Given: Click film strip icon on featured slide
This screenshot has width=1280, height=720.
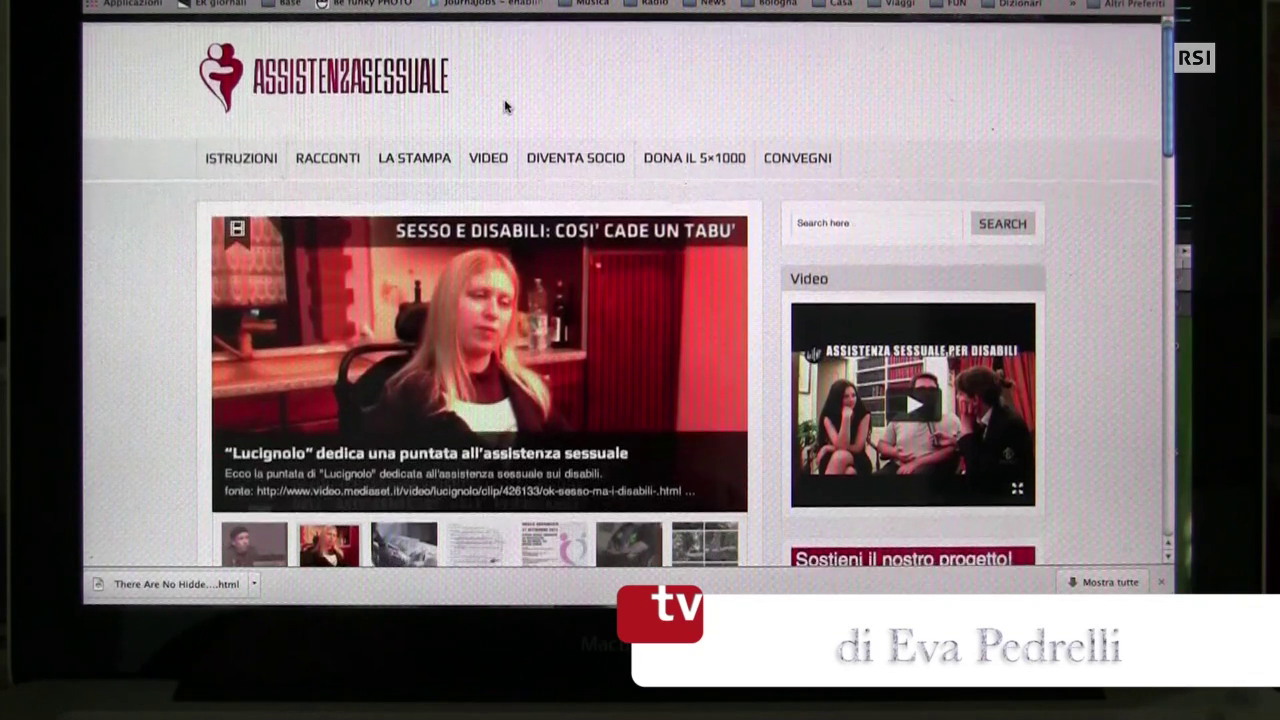Looking at the screenshot, I should coord(237,229).
